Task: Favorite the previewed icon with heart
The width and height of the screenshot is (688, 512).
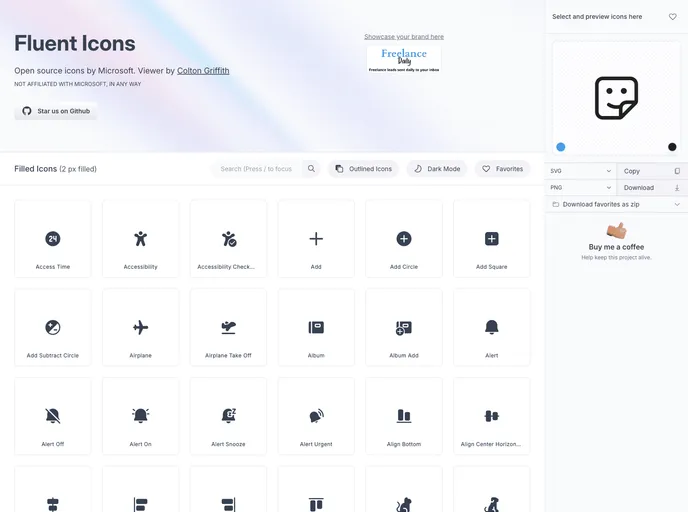Action: click(672, 17)
